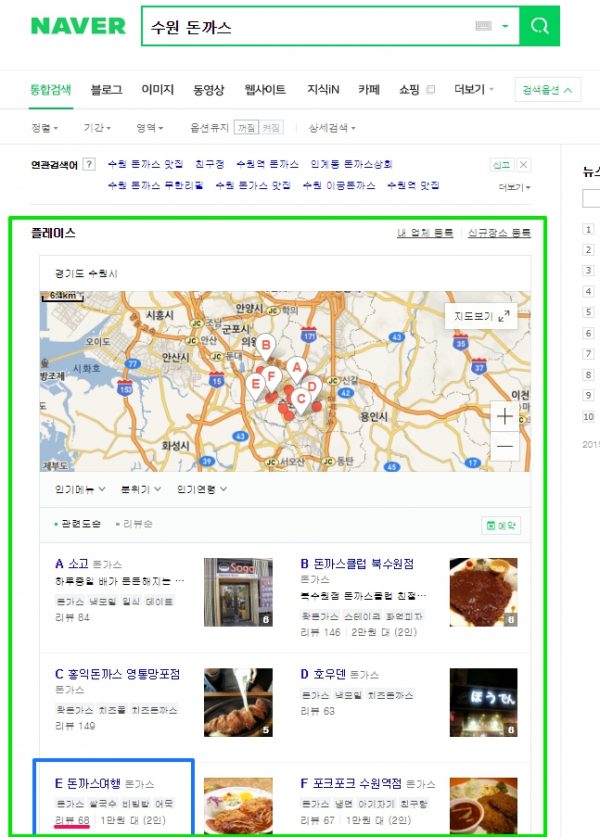The width and height of the screenshot is (600, 837).
Task: Click the 신고 button for related searches
Action: point(501,165)
